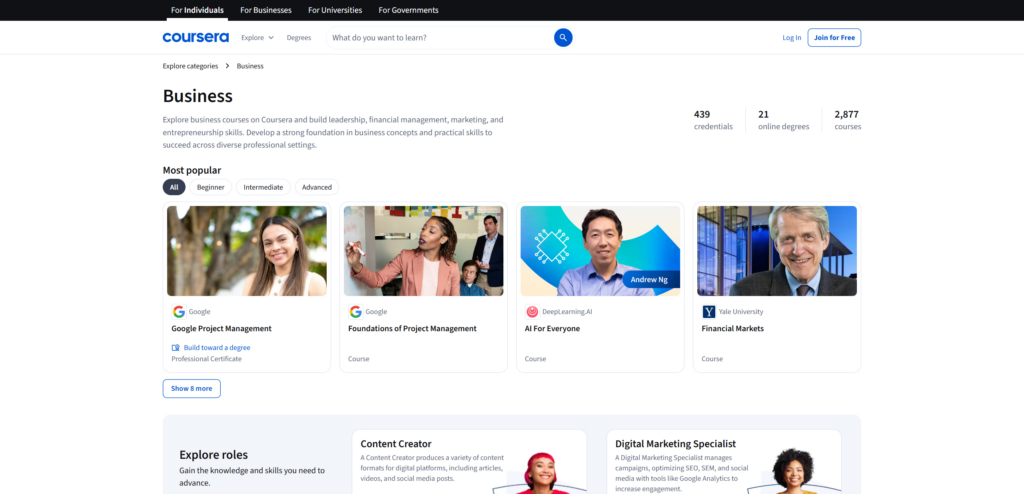Open the Log In link
The height and width of the screenshot is (494, 1024).
pos(791,37)
